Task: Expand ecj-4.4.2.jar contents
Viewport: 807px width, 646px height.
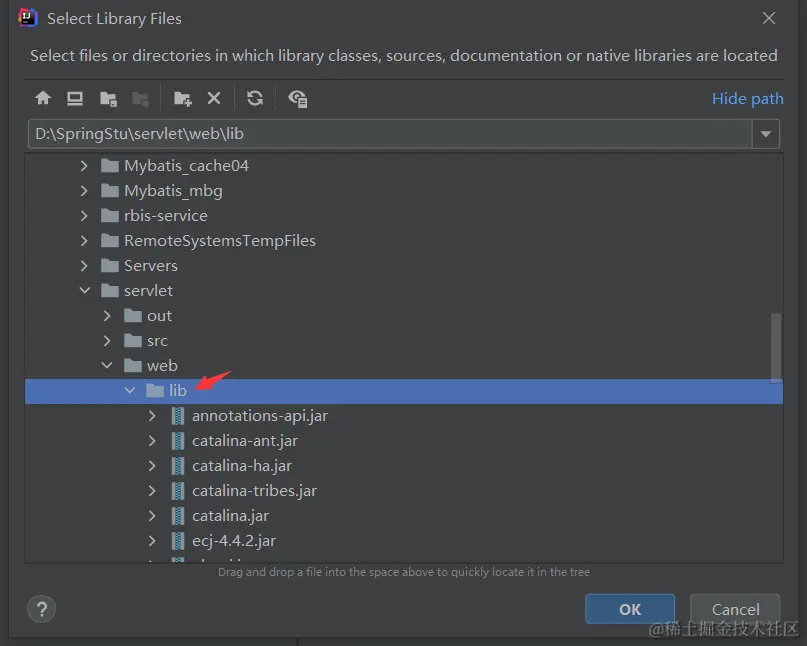Action: point(152,541)
